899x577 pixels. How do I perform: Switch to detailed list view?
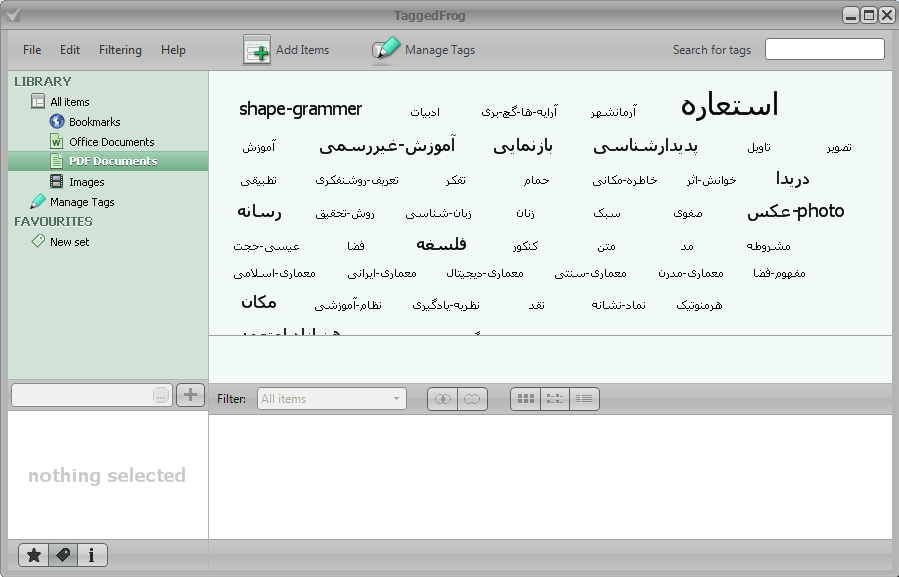584,399
